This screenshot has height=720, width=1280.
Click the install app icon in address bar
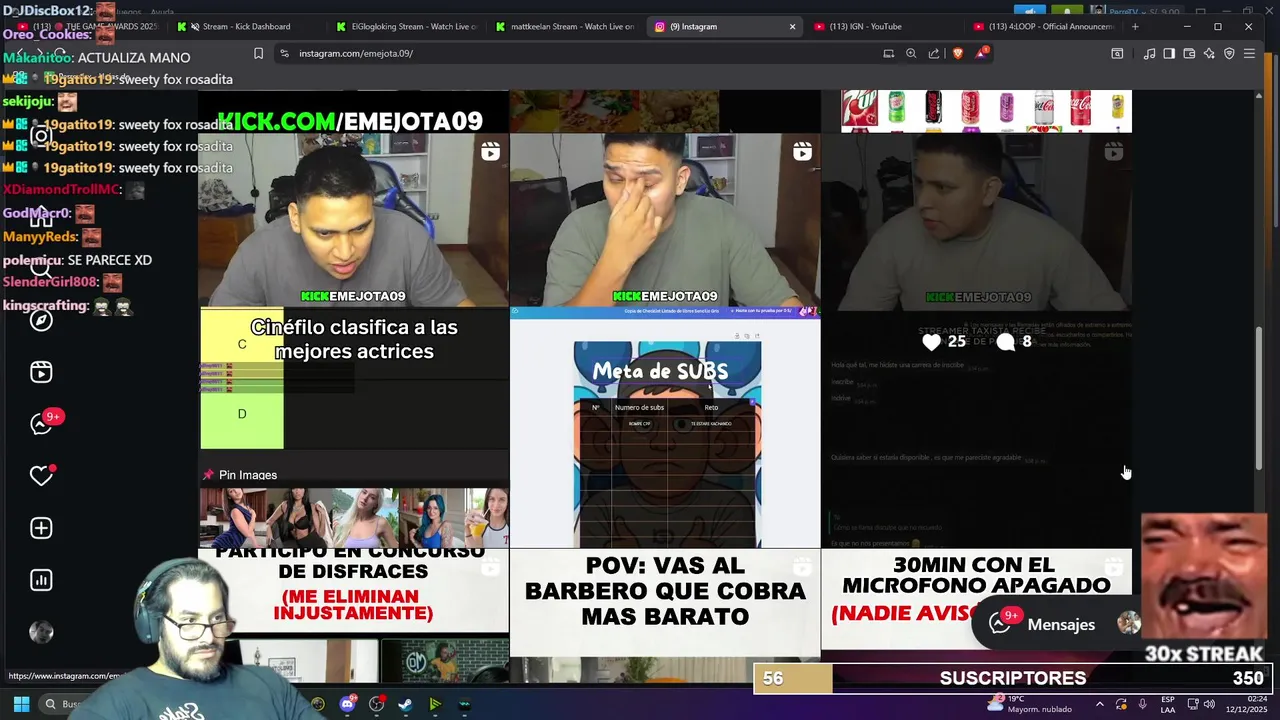(x=888, y=53)
